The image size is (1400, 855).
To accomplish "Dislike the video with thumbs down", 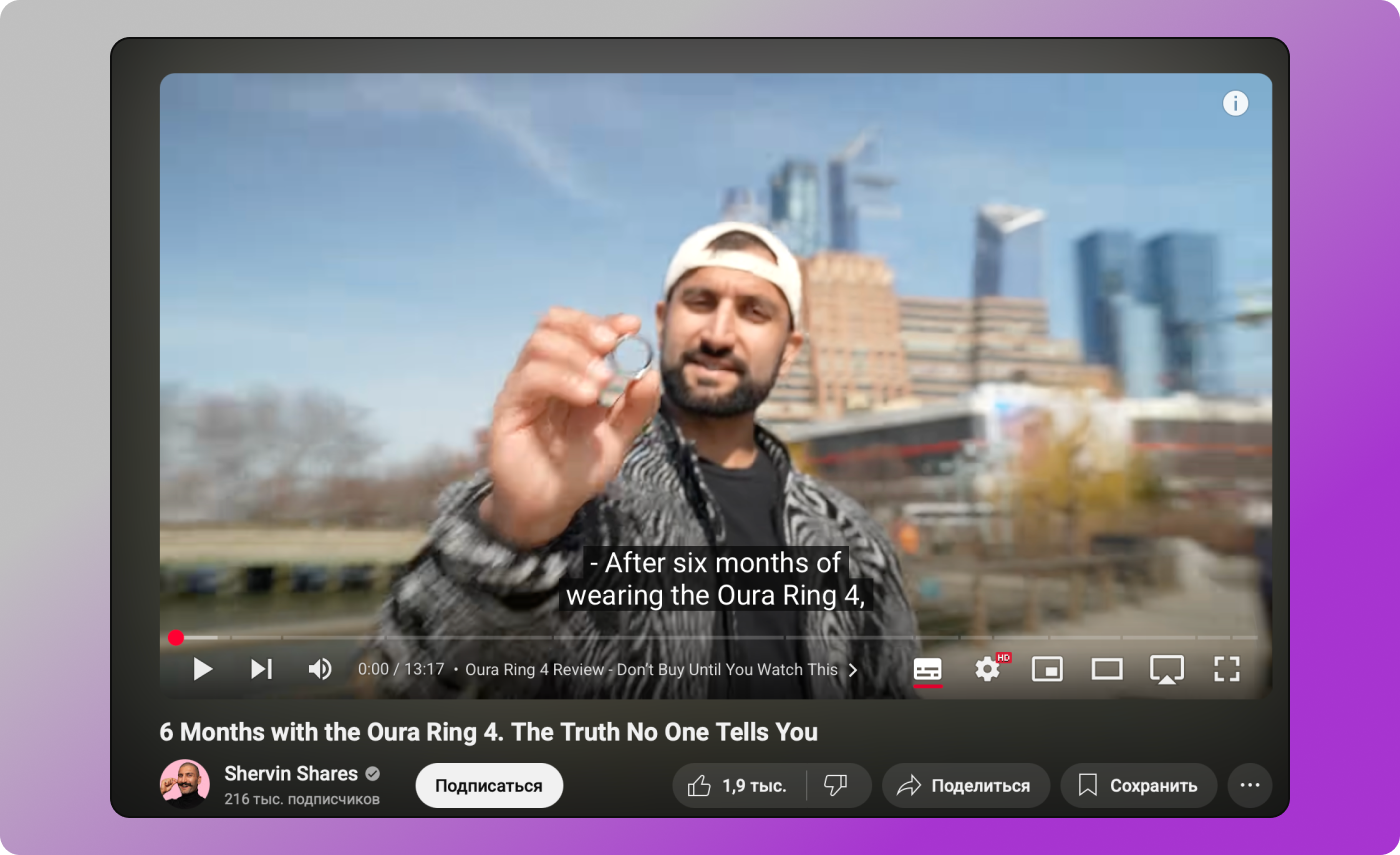I will tap(836, 786).
